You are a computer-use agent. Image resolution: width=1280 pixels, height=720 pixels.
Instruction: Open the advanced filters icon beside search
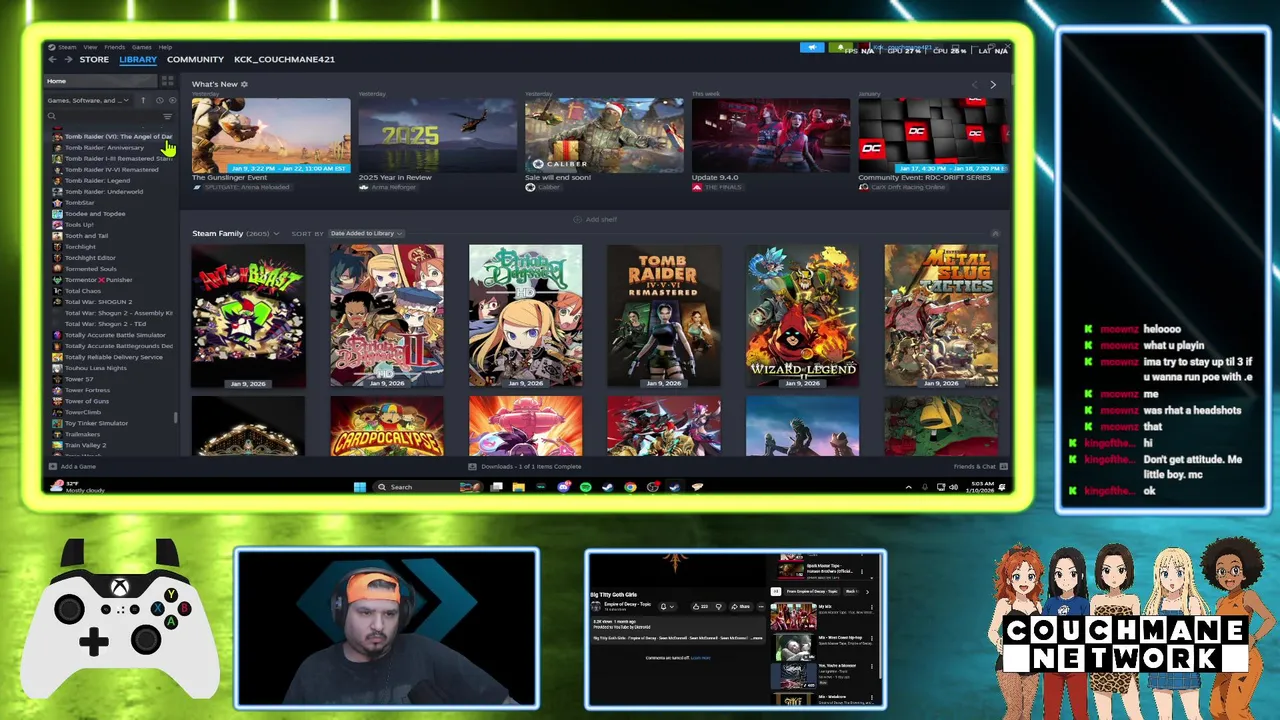[167, 116]
